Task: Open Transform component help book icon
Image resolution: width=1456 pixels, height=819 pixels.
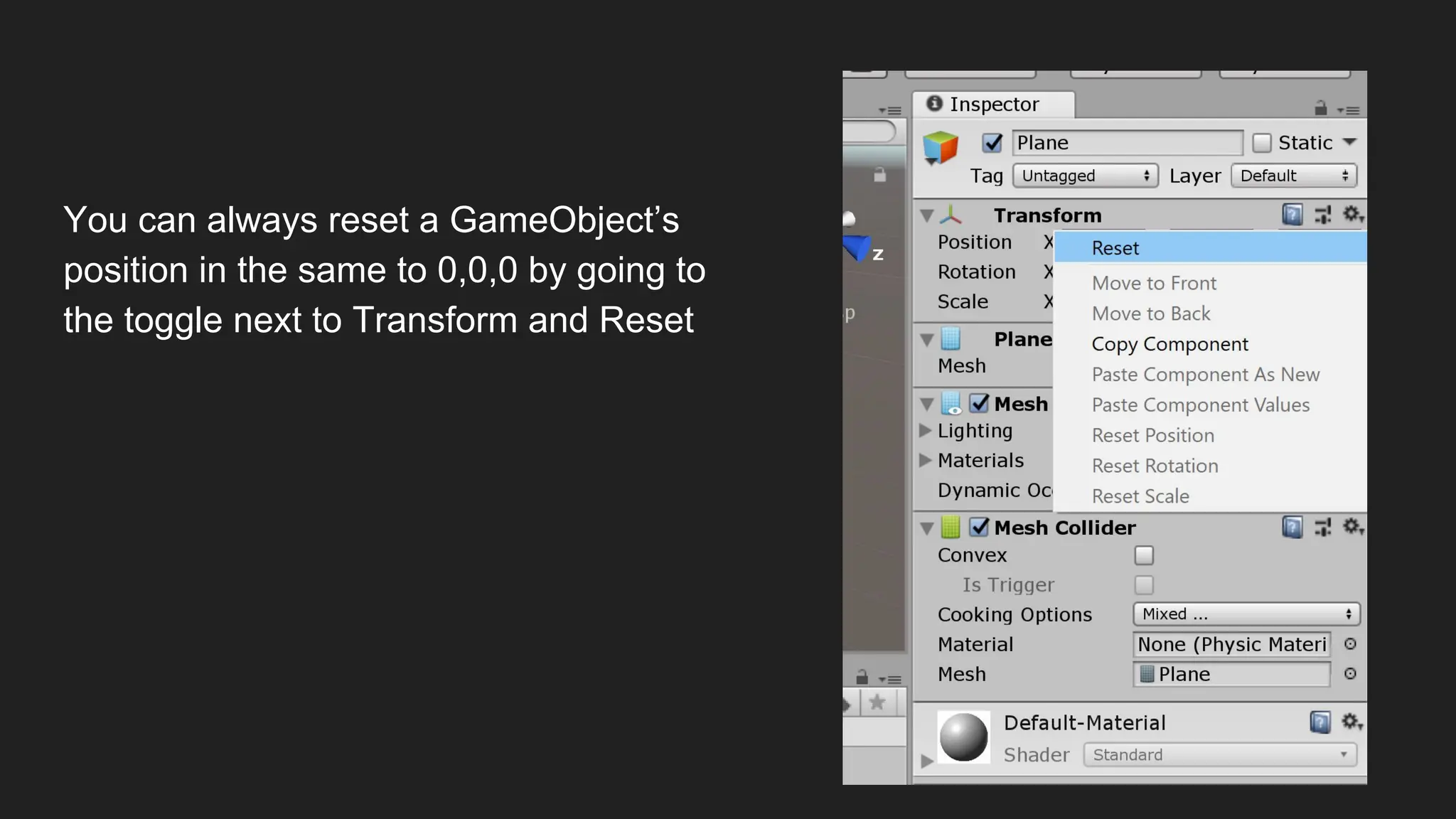Action: (1292, 214)
